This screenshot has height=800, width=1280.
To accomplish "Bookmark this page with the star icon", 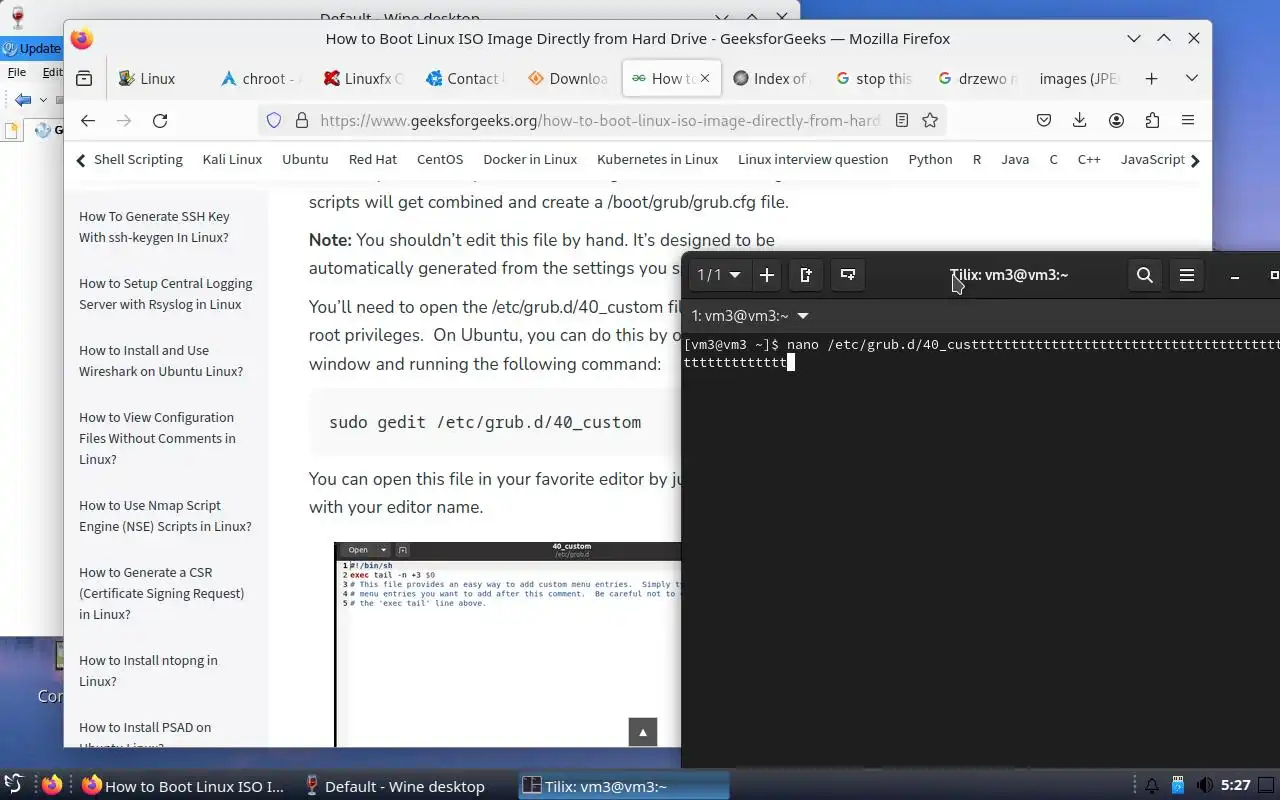I will click(x=930, y=120).
